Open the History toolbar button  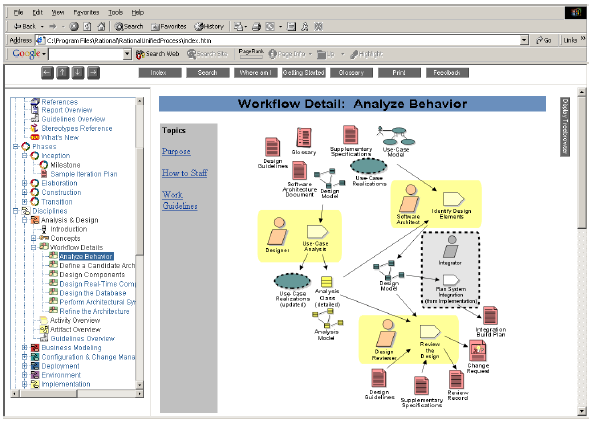click(209, 26)
